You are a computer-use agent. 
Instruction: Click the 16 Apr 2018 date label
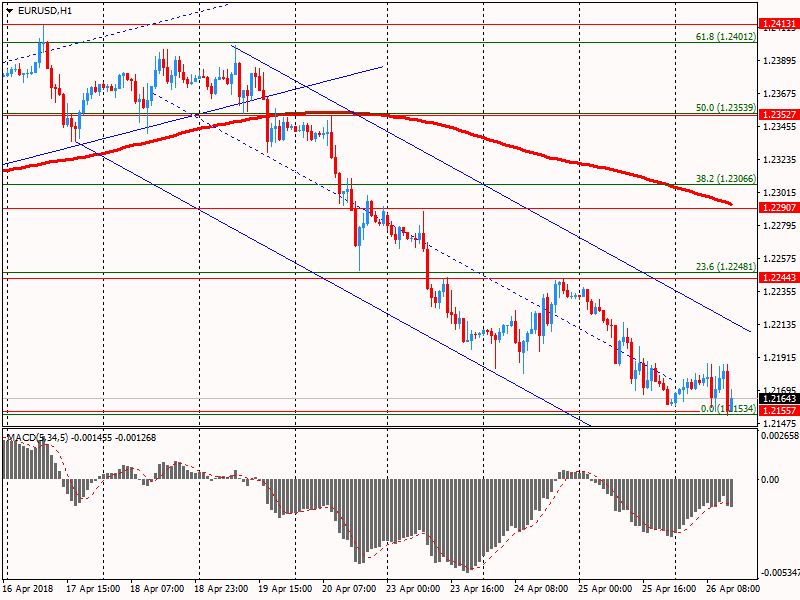[28, 589]
